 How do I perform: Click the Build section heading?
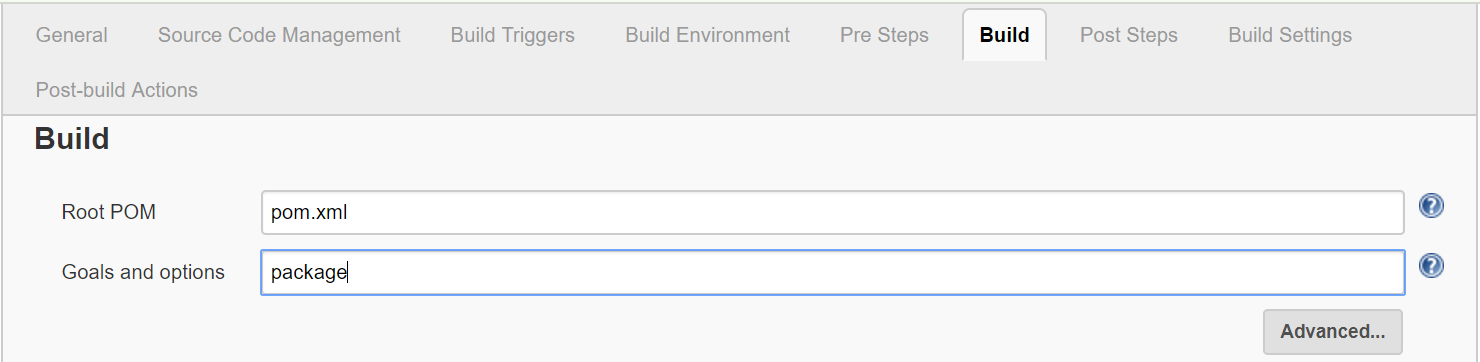click(72, 138)
